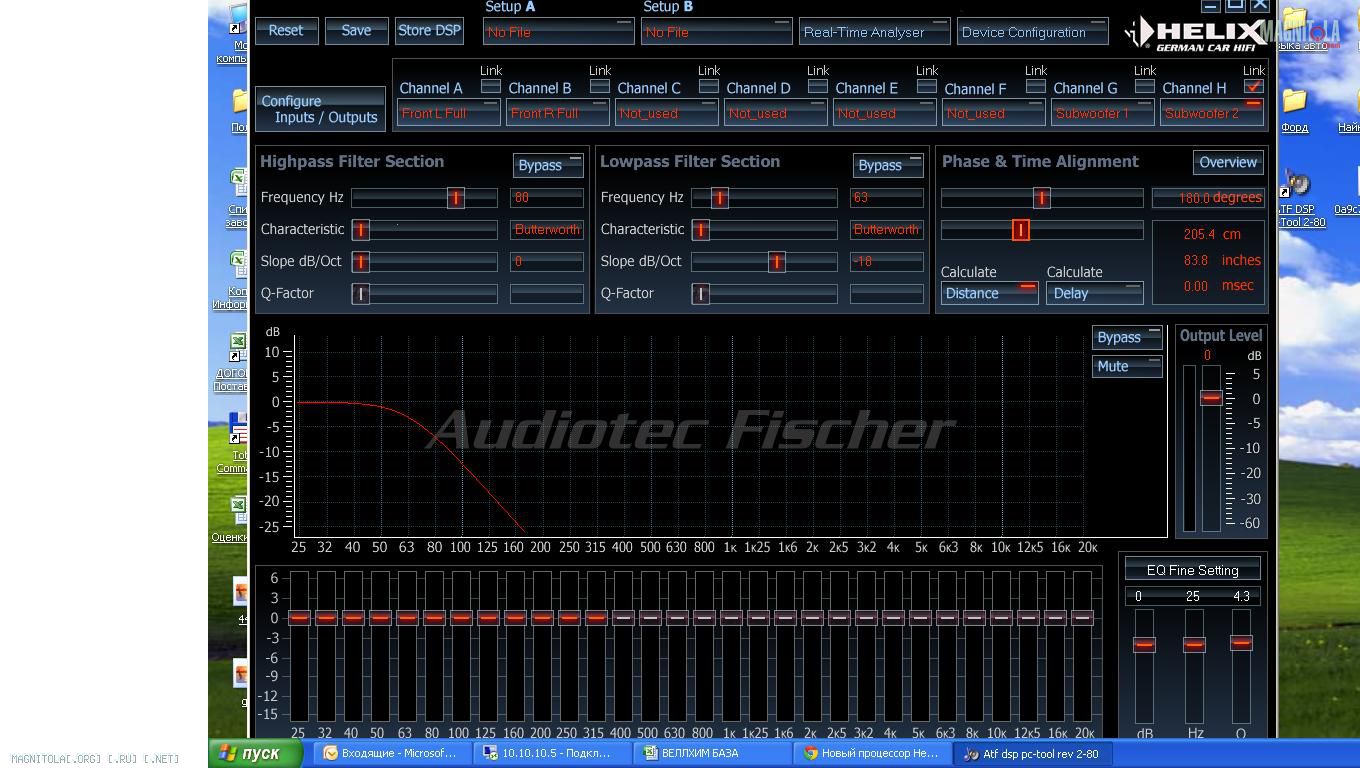Click the Store DSP button
This screenshot has height=768, width=1360.
[x=430, y=30]
